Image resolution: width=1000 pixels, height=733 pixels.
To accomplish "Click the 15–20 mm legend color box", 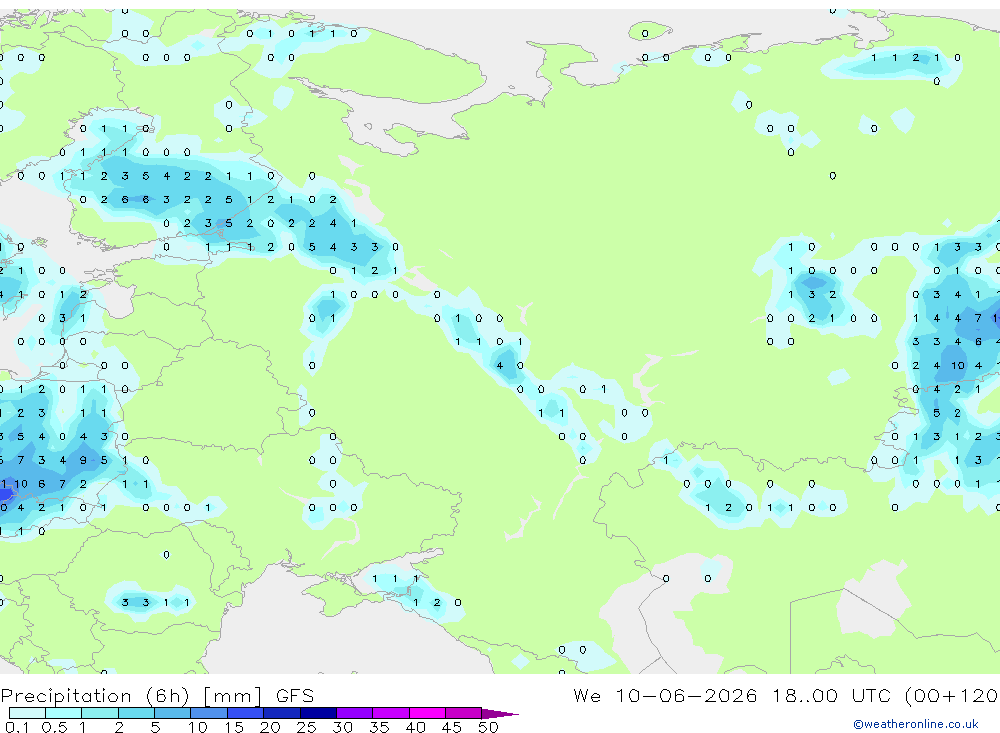I will tap(246, 713).
